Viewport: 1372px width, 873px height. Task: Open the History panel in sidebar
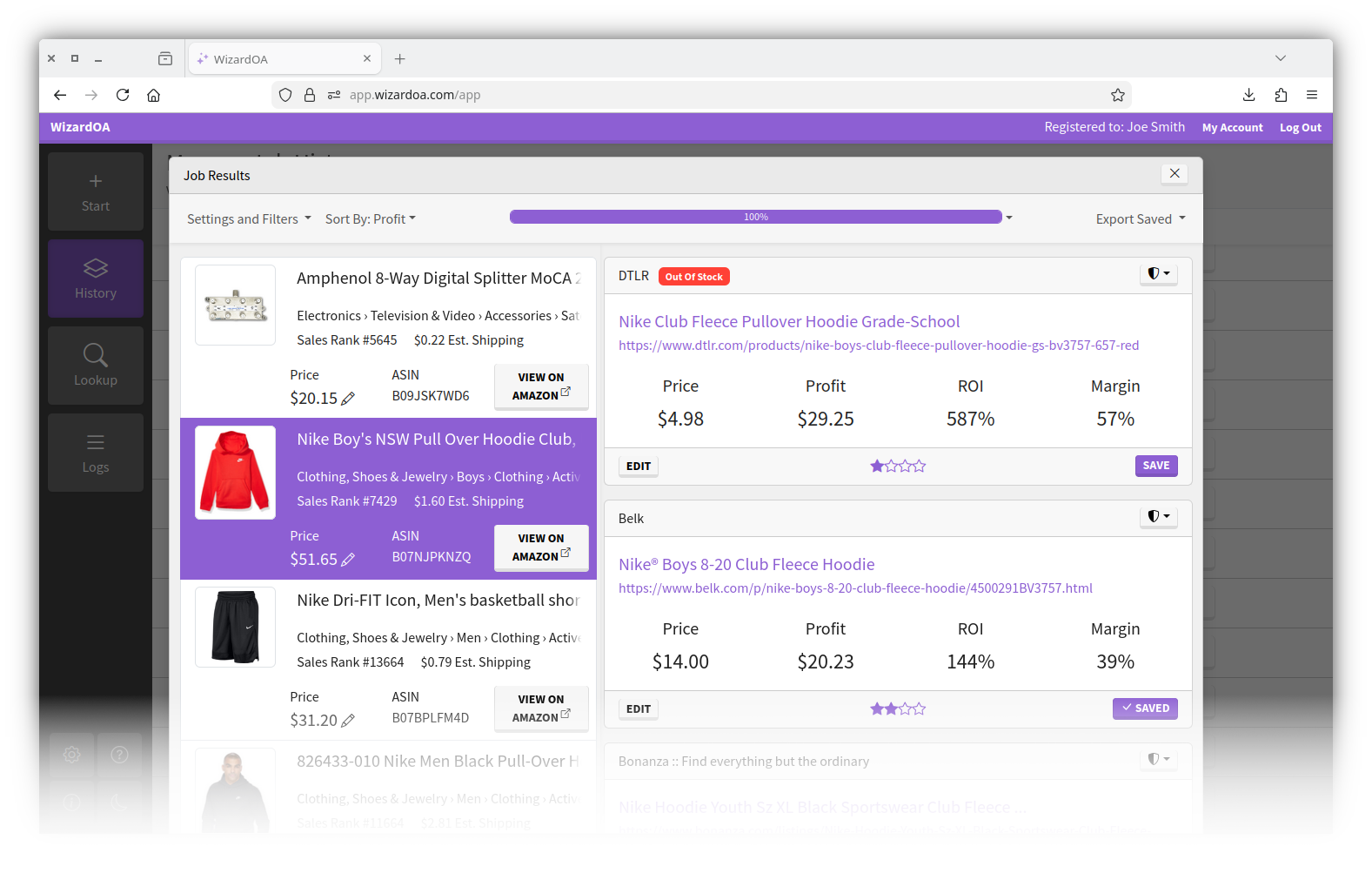[96, 279]
